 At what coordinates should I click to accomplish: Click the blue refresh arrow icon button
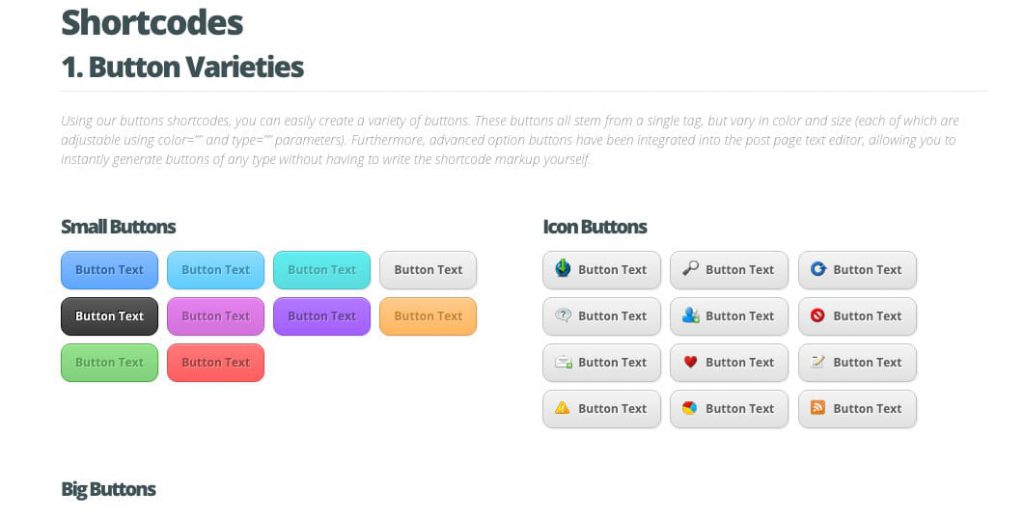tap(857, 270)
